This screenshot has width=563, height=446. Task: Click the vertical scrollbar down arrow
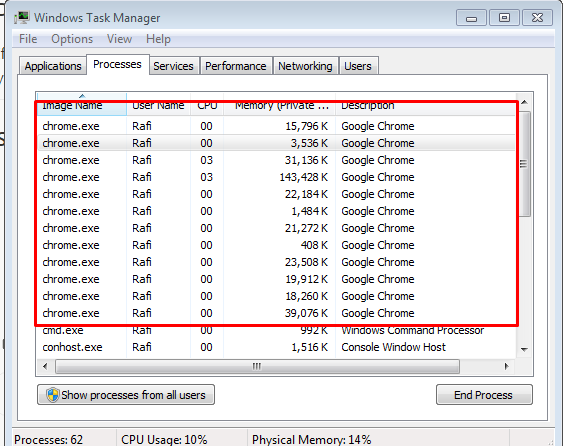[524, 349]
